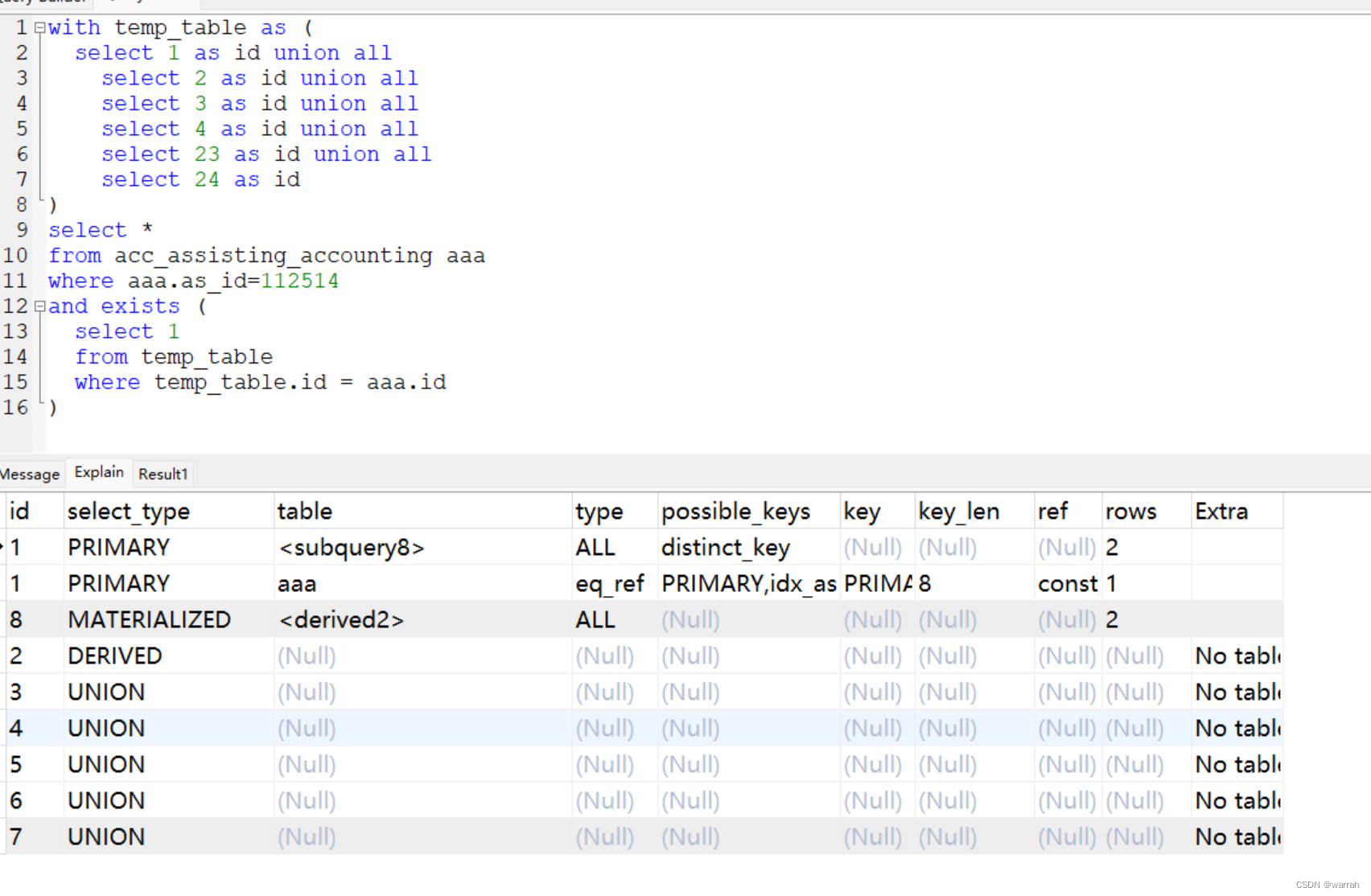Click the id cell showing 8

point(35,619)
